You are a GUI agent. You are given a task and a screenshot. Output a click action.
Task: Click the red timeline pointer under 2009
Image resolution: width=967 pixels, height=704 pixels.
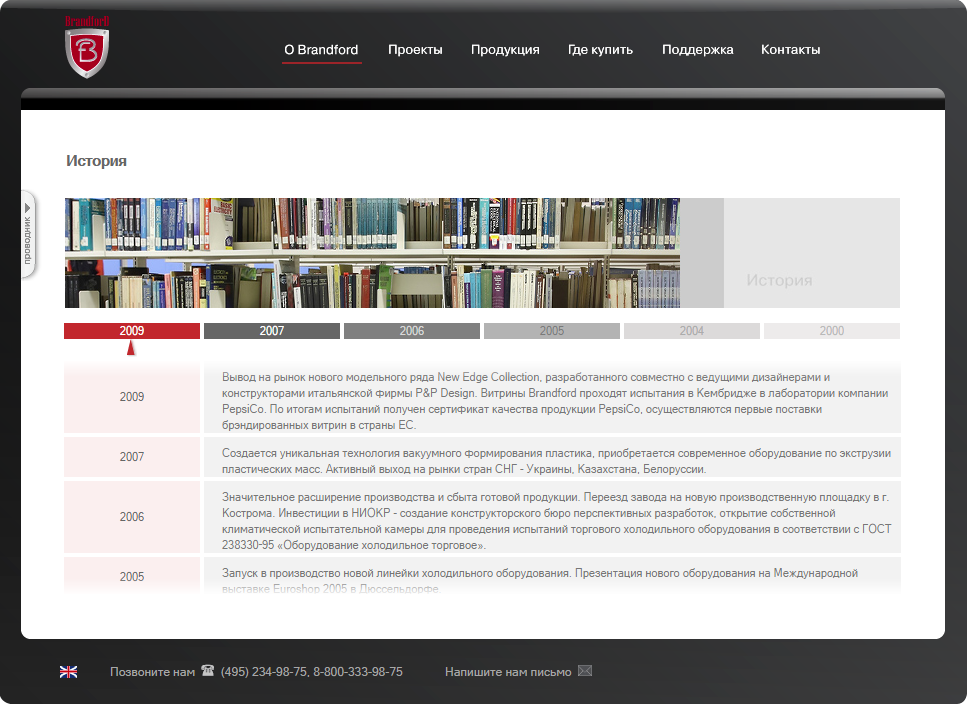point(131,348)
